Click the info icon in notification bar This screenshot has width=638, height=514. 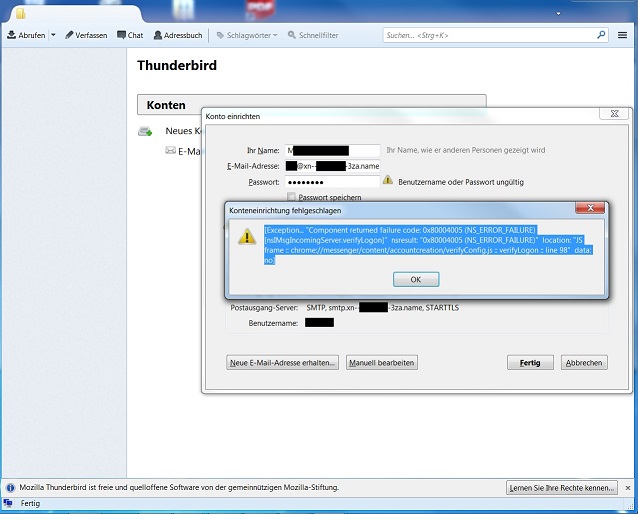pyautogui.click(x=10, y=488)
